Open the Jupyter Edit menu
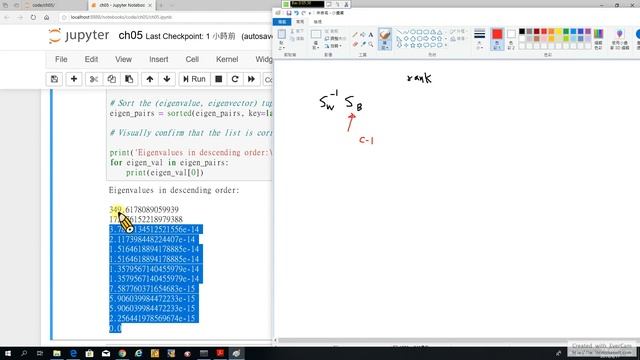 click(x=91, y=60)
